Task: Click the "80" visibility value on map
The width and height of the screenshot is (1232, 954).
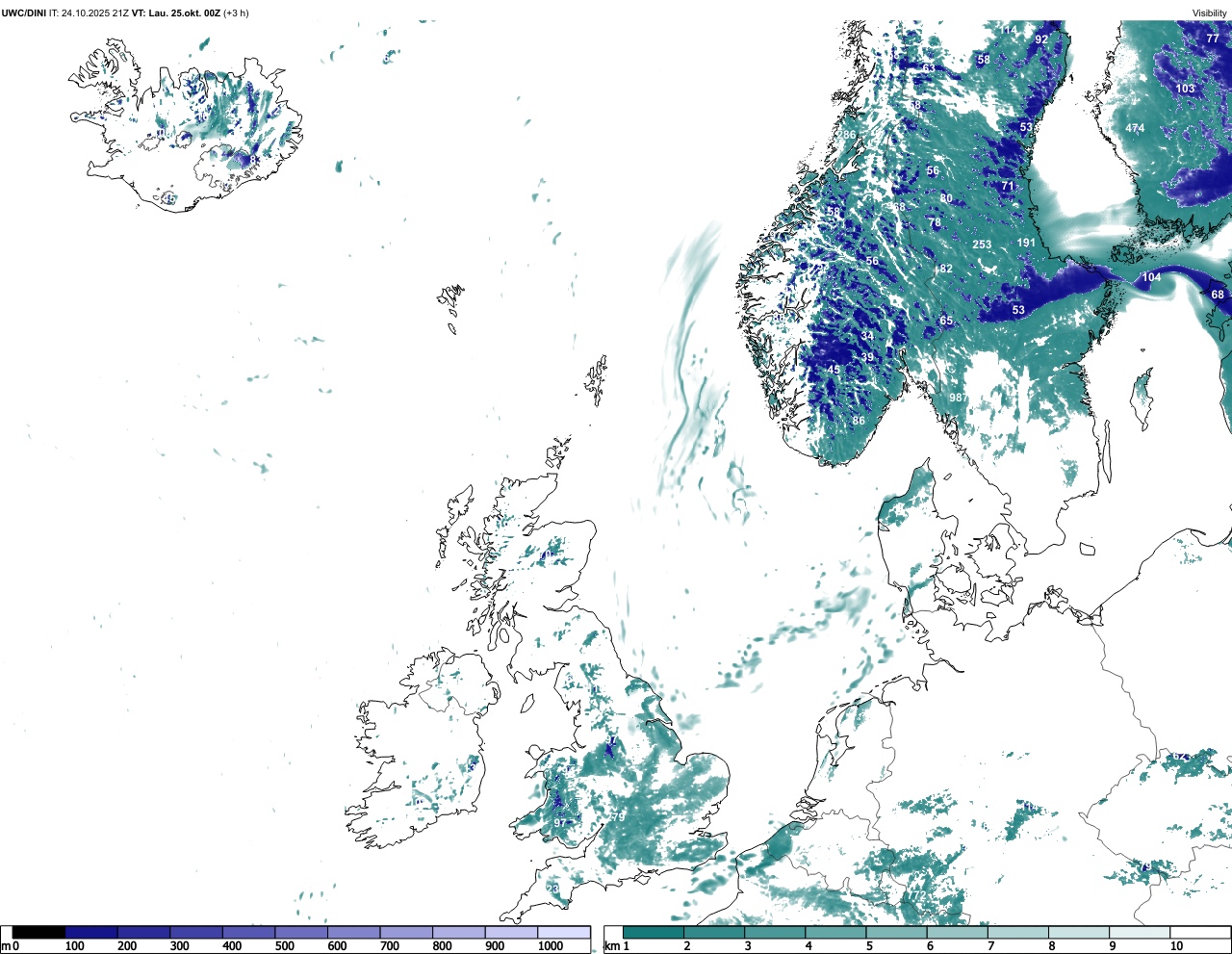Action: 946,199
